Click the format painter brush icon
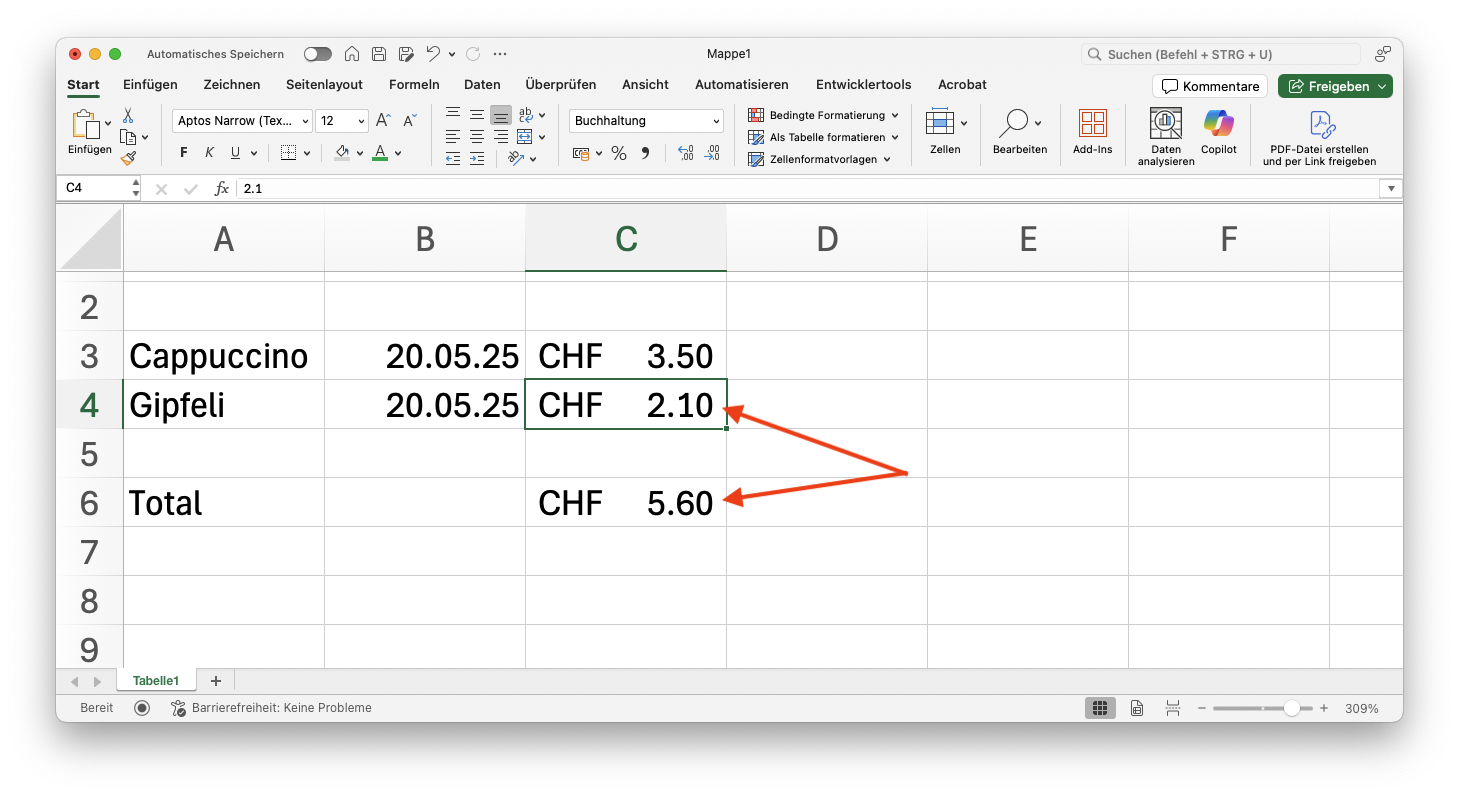 click(128, 158)
